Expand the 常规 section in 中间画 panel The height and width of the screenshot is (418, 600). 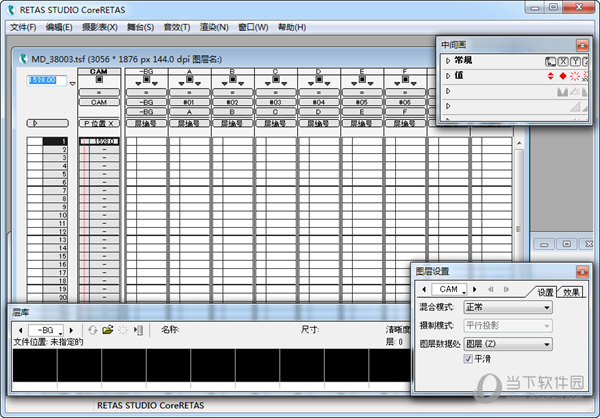[448, 61]
